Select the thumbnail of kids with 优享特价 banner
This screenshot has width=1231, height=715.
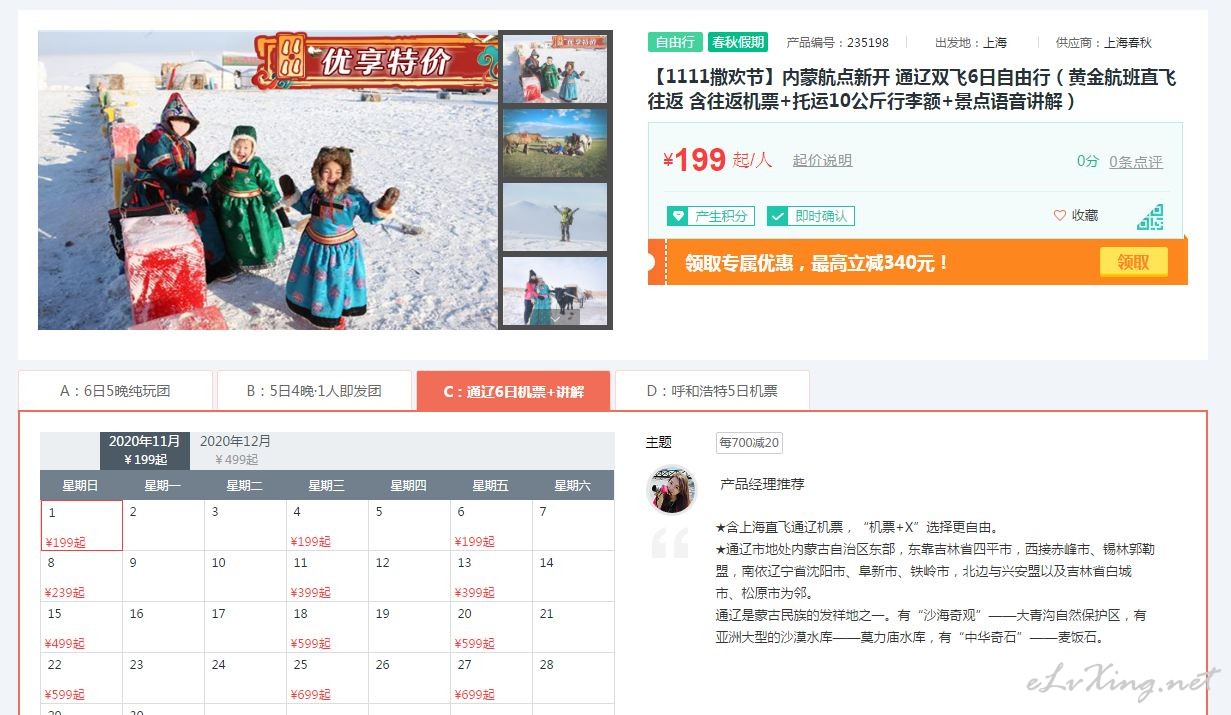[x=555, y=70]
